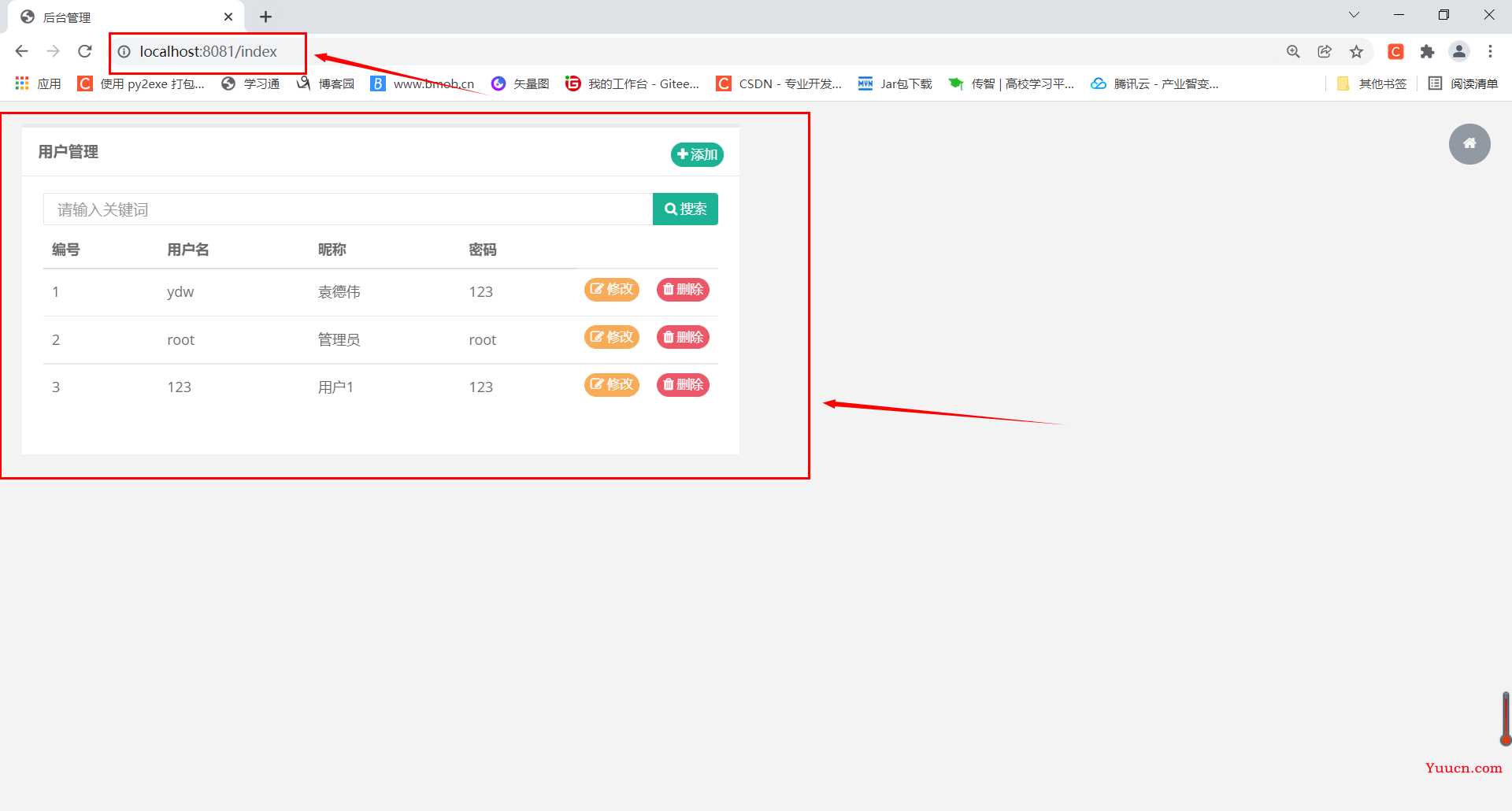Click the nickname cell 用户1
1512x811 pixels.
point(335,387)
